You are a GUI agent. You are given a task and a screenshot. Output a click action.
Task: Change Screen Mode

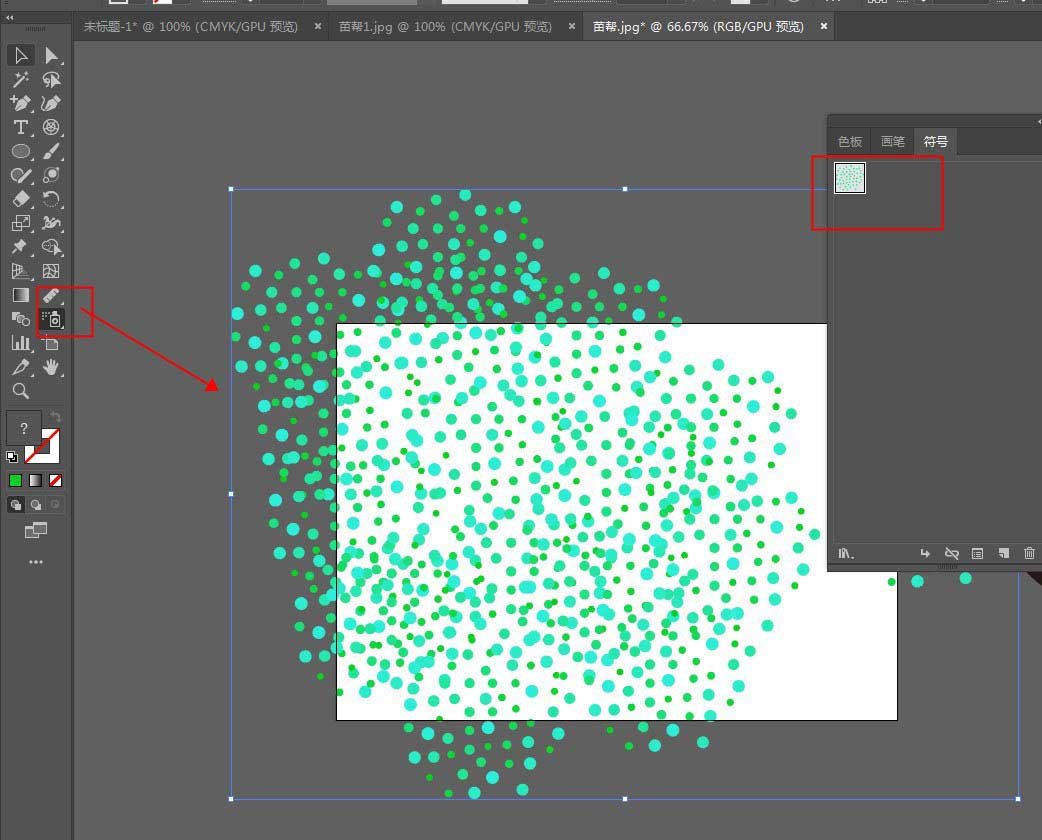click(x=35, y=530)
